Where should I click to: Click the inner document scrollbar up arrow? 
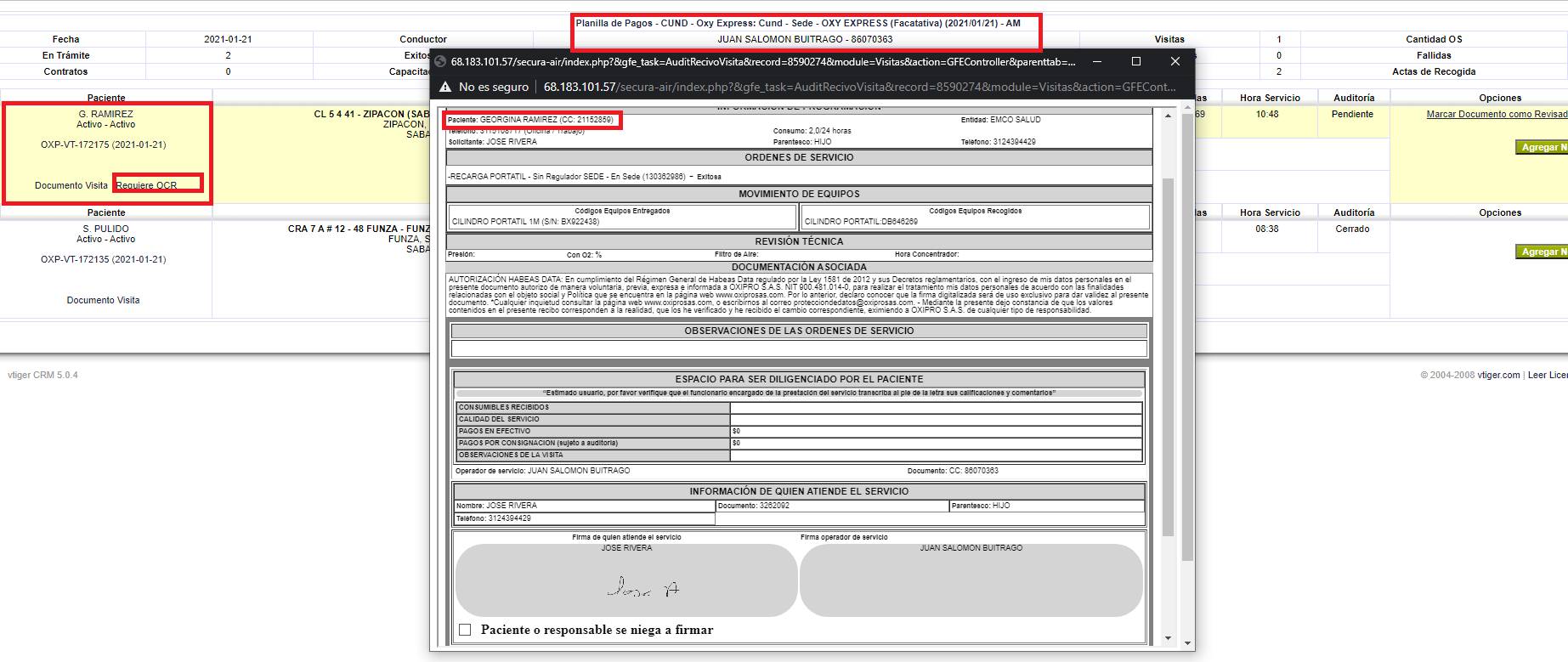(x=1168, y=116)
